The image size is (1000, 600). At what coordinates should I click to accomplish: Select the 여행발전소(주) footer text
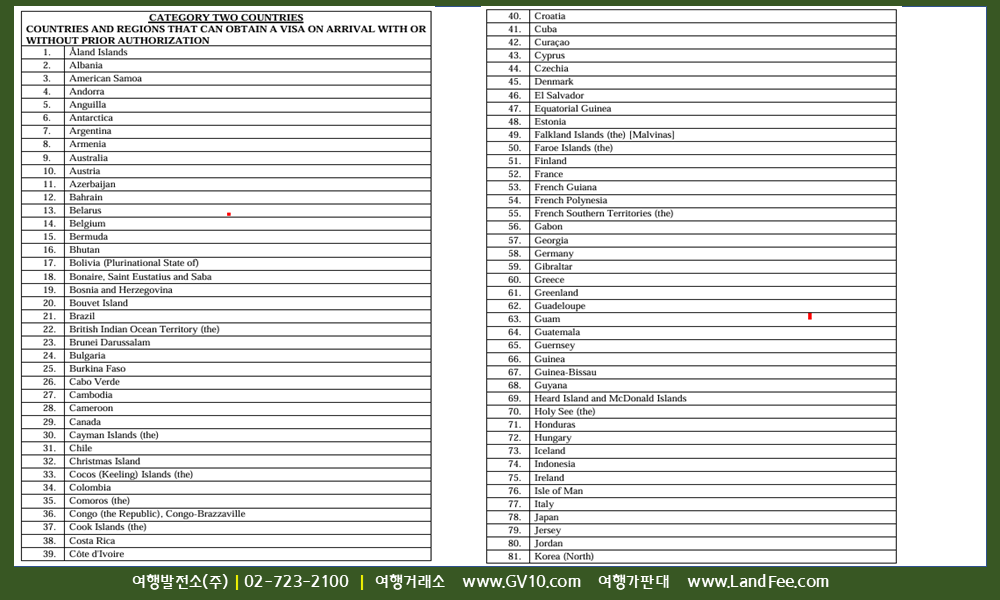(x=180, y=582)
